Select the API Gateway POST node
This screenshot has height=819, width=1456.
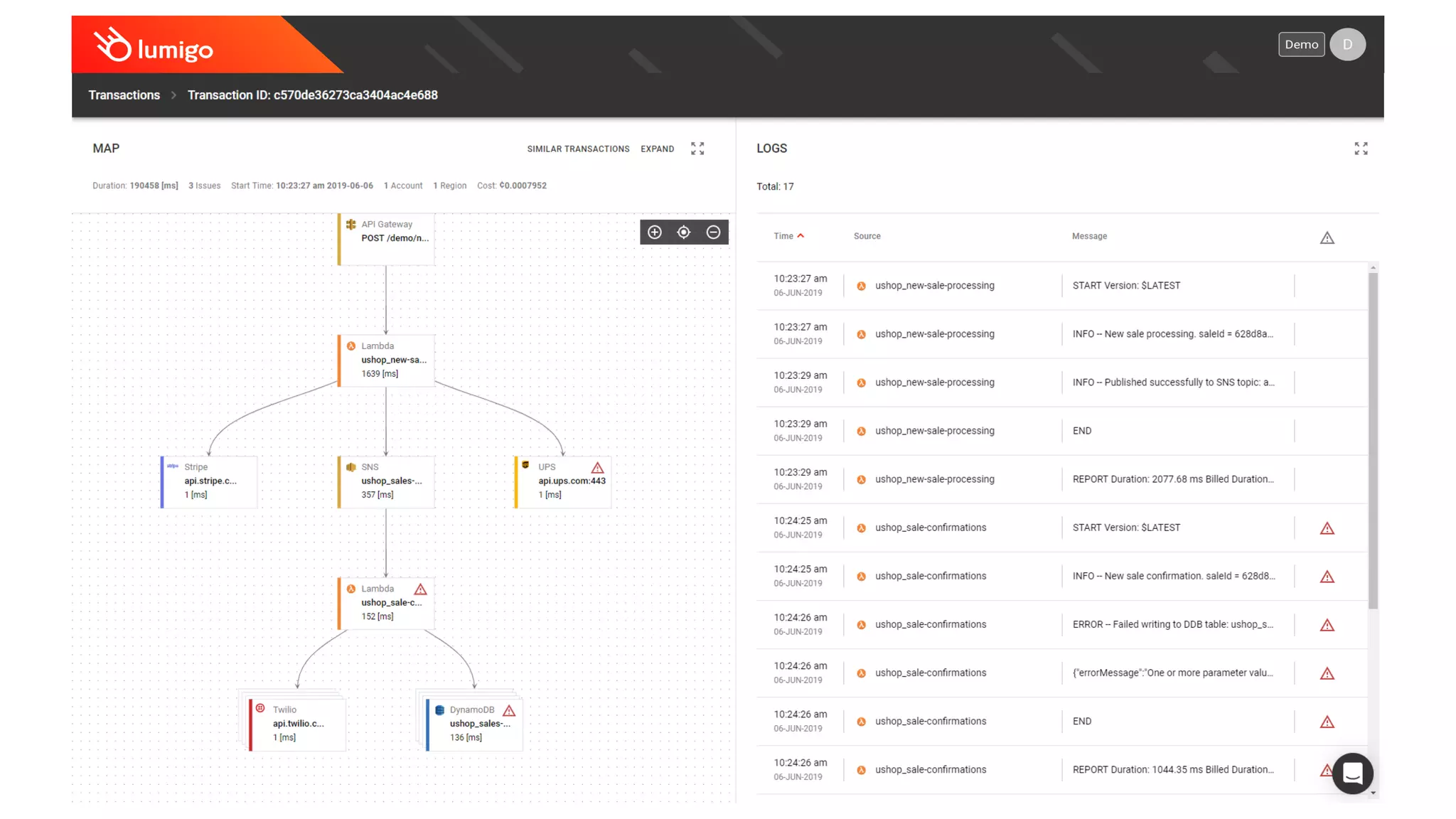pyautogui.click(x=387, y=238)
